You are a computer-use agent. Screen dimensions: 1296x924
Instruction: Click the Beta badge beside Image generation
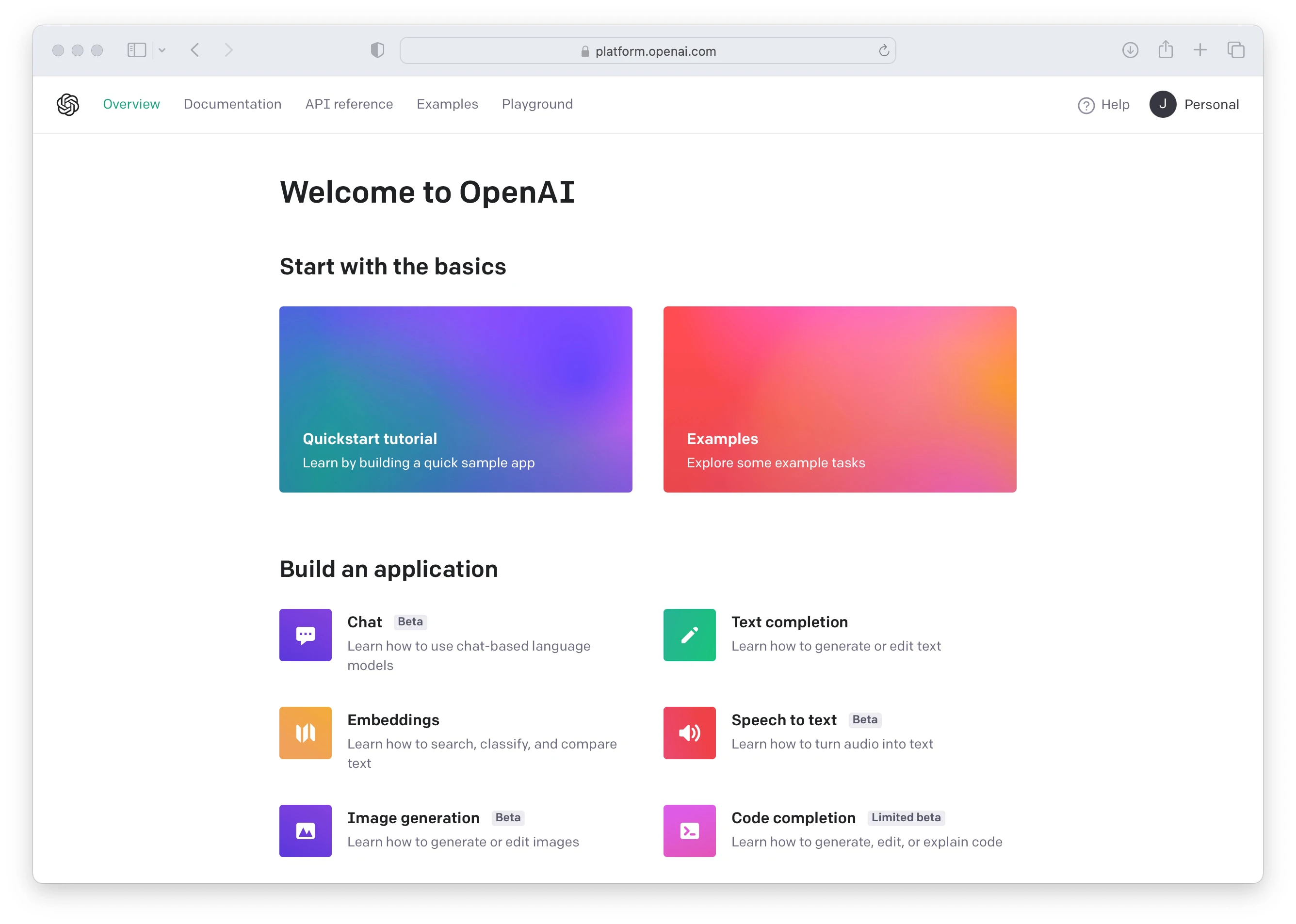point(508,817)
